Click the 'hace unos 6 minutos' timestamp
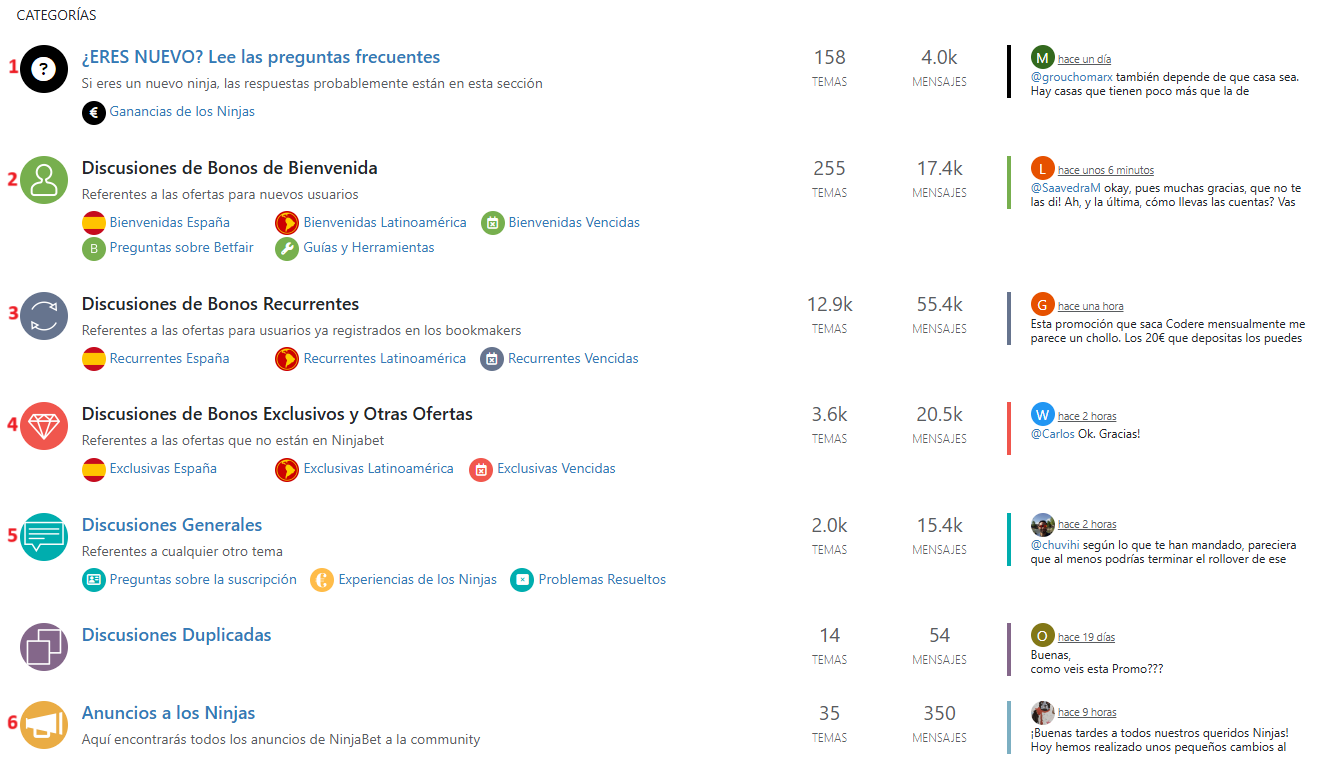Viewport: 1327px width, 767px height. point(1106,170)
